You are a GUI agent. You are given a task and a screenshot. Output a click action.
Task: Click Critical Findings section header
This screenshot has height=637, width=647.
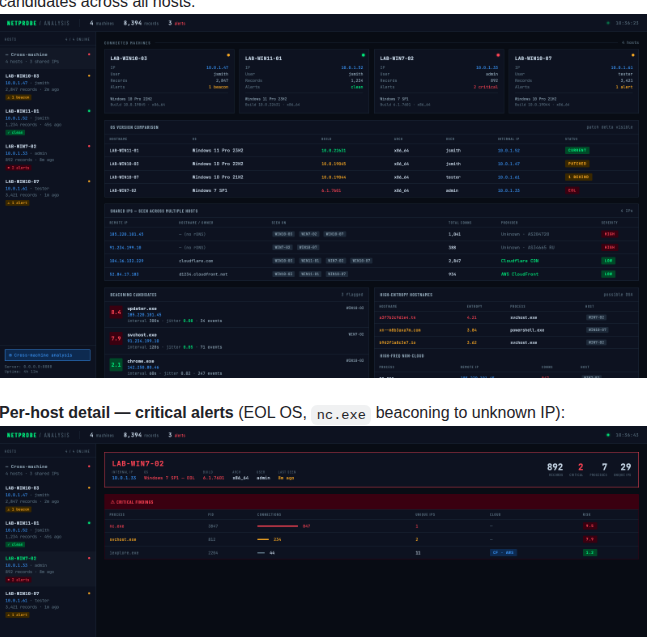click(371, 502)
